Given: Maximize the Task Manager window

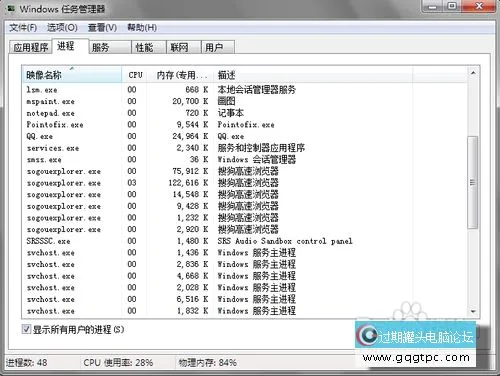Looking at the screenshot, I should point(453,7).
